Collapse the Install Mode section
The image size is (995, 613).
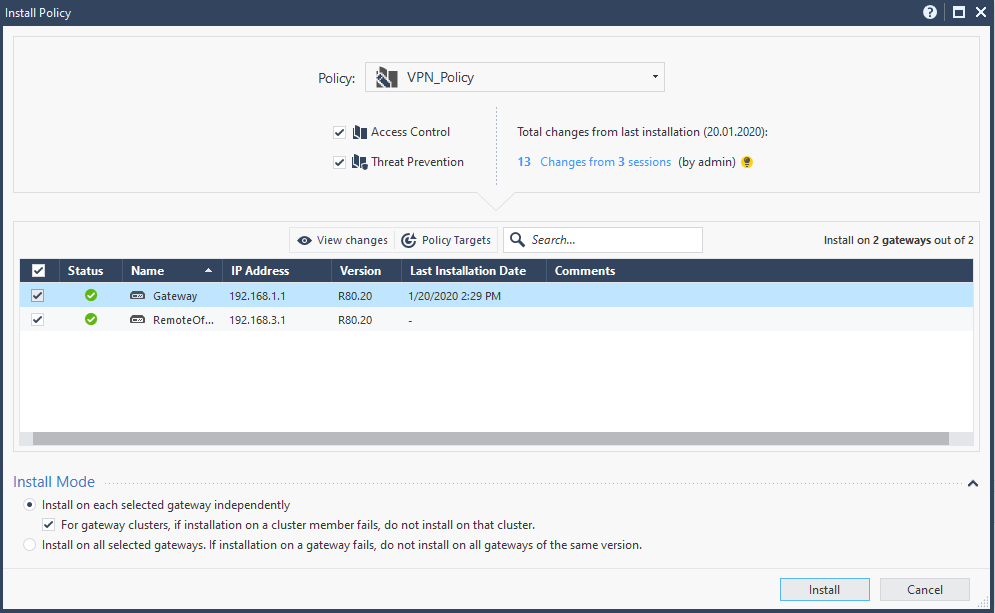click(973, 484)
